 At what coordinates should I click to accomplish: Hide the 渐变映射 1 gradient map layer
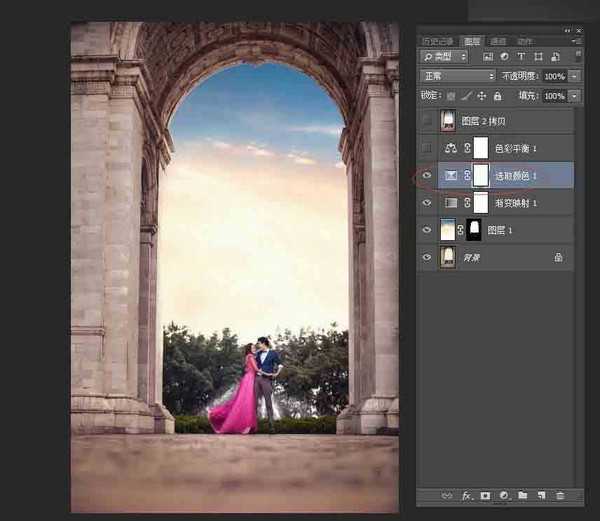(x=427, y=202)
